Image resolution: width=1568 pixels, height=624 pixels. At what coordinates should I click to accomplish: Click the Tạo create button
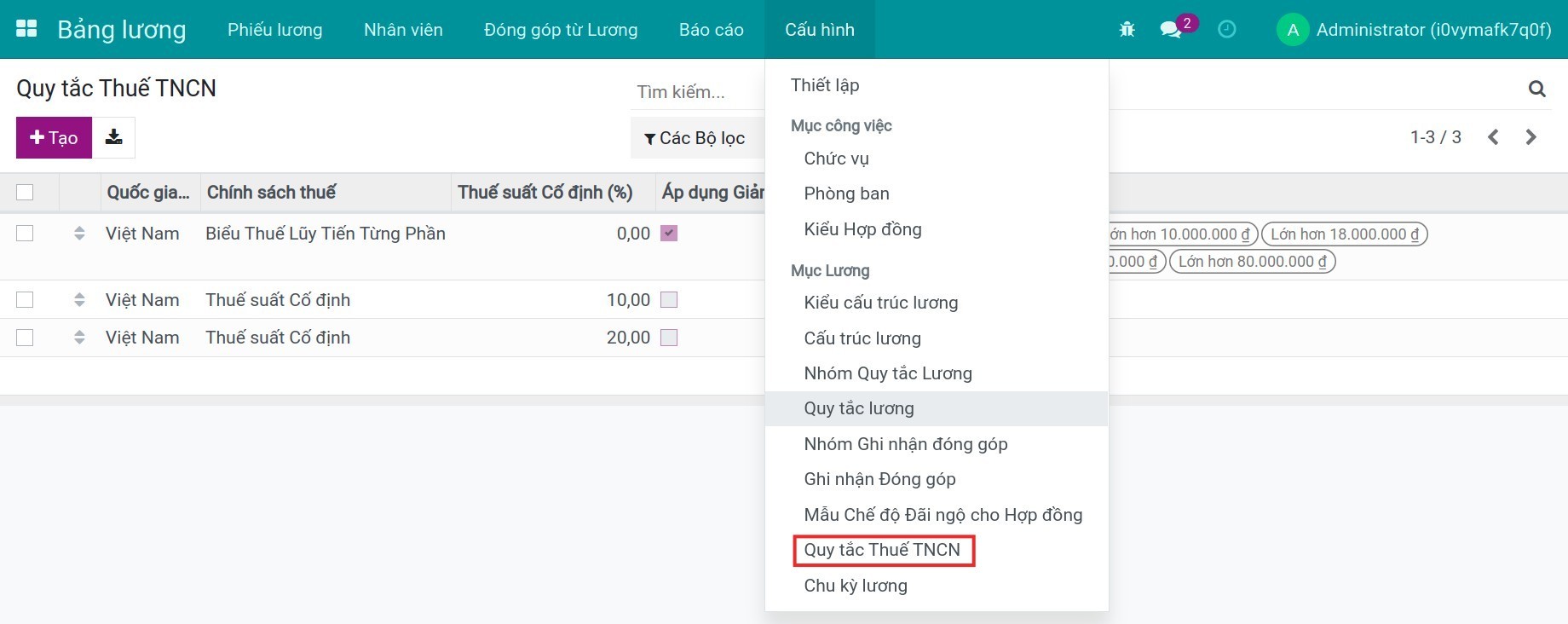coord(53,136)
